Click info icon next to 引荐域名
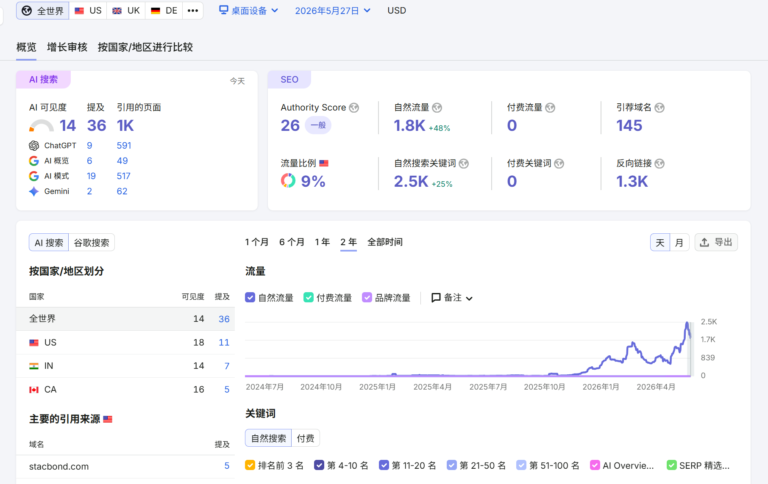Image resolution: width=768 pixels, height=484 pixels. coord(659,108)
